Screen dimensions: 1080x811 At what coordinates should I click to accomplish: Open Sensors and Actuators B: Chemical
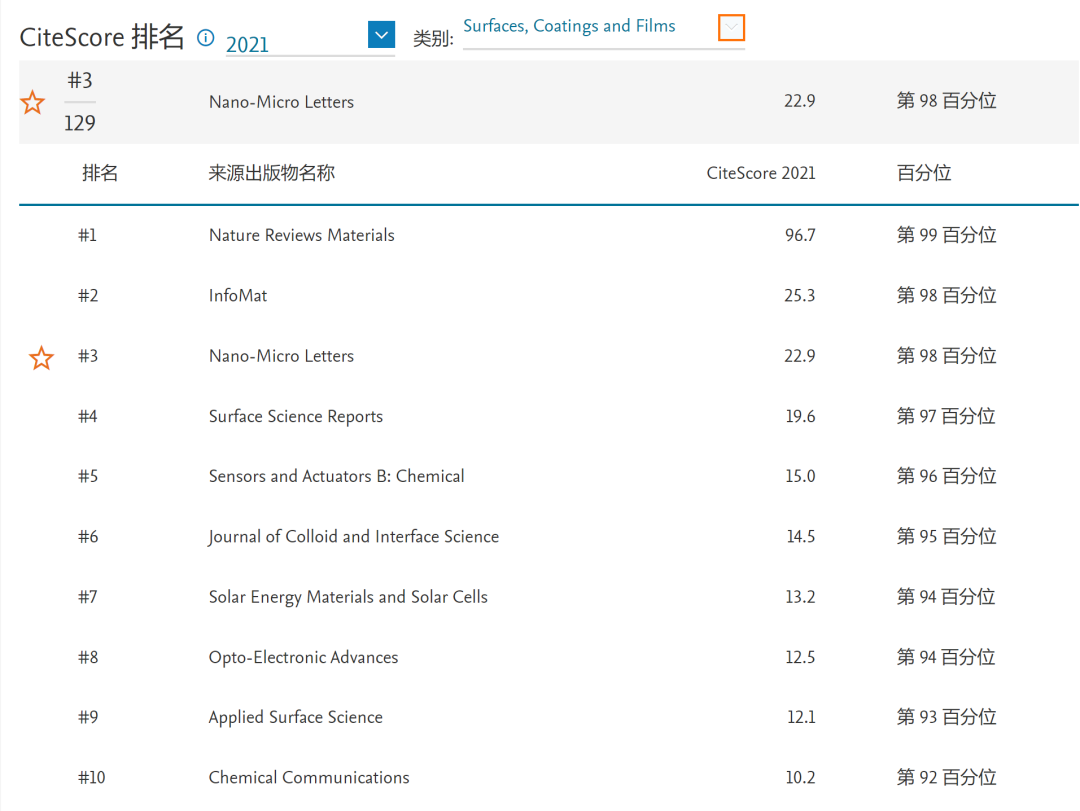point(336,476)
